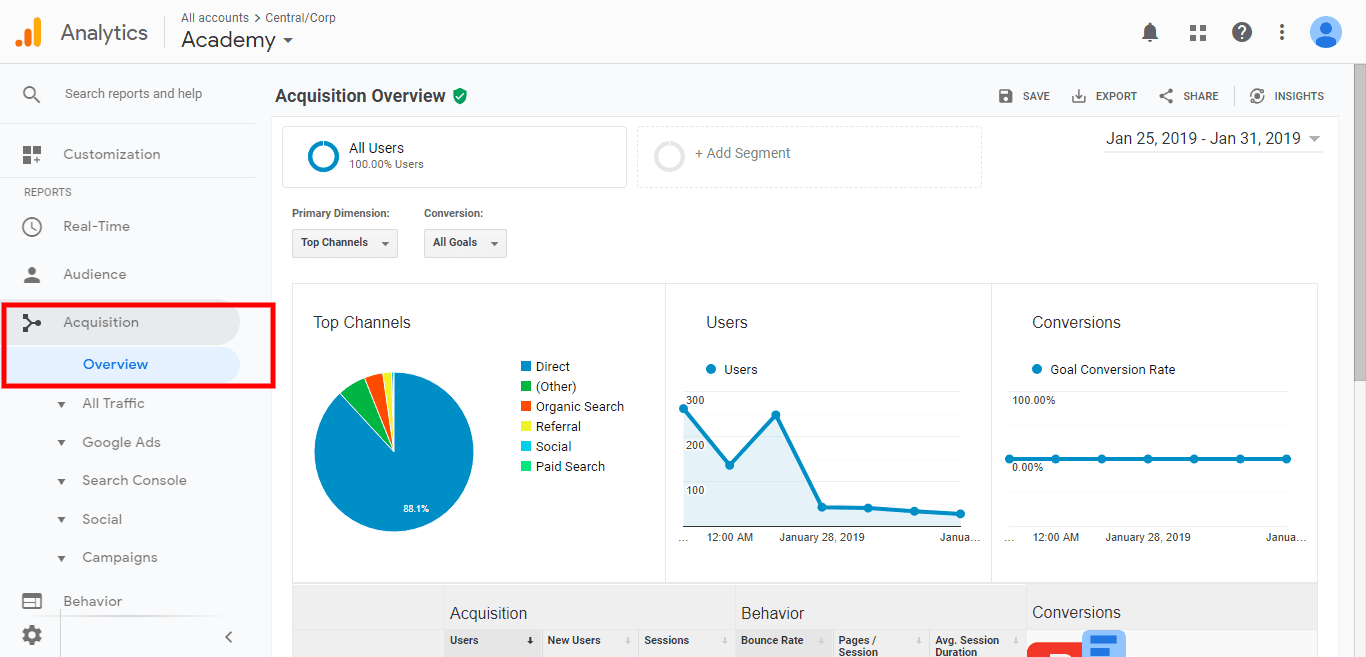This screenshot has height=657, width=1366.
Task: Open the apps grid icon
Action: (1197, 33)
